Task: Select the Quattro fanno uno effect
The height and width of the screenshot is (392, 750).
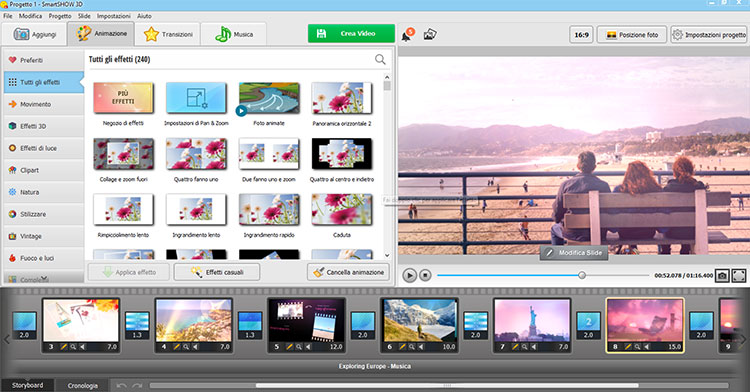Action: 196,154
